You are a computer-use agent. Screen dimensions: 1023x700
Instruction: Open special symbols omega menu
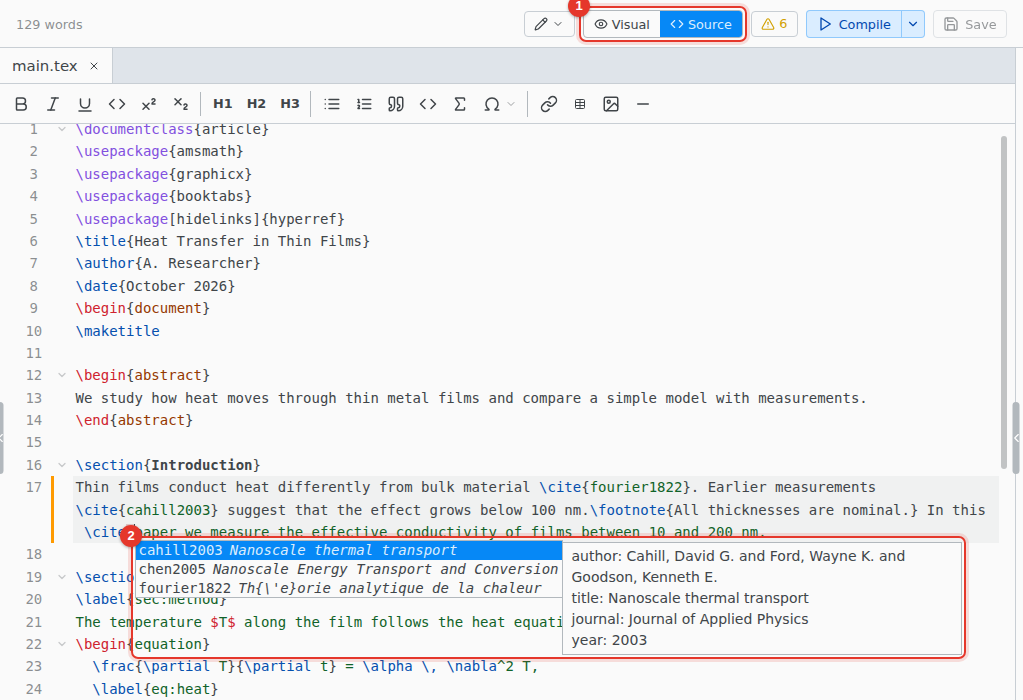[x=499, y=104]
